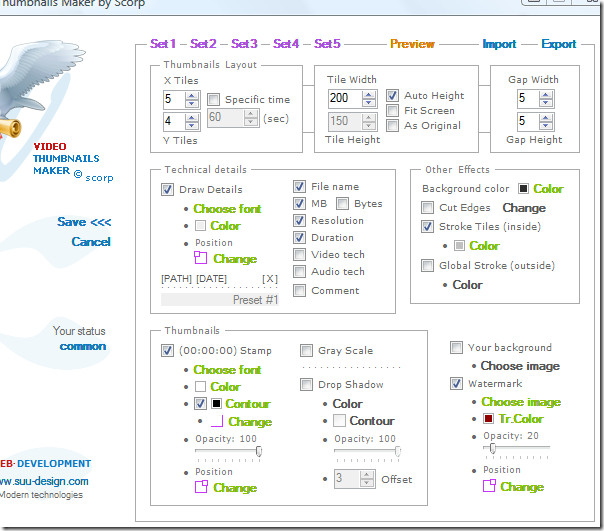604x531 pixels.
Task: Choose font for technical details
Action: point(227,208)
